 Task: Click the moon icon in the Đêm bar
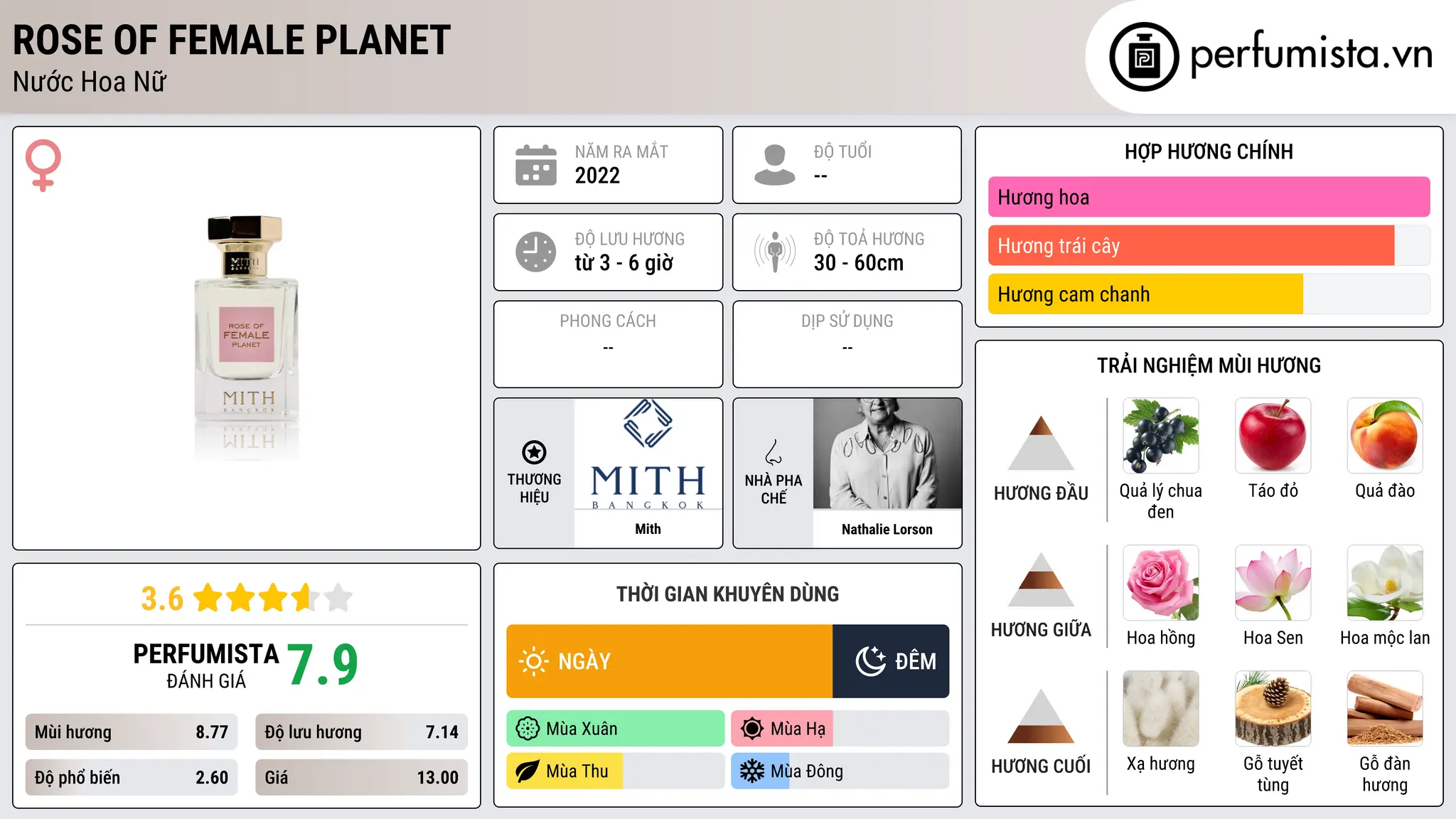pos(871,661)
